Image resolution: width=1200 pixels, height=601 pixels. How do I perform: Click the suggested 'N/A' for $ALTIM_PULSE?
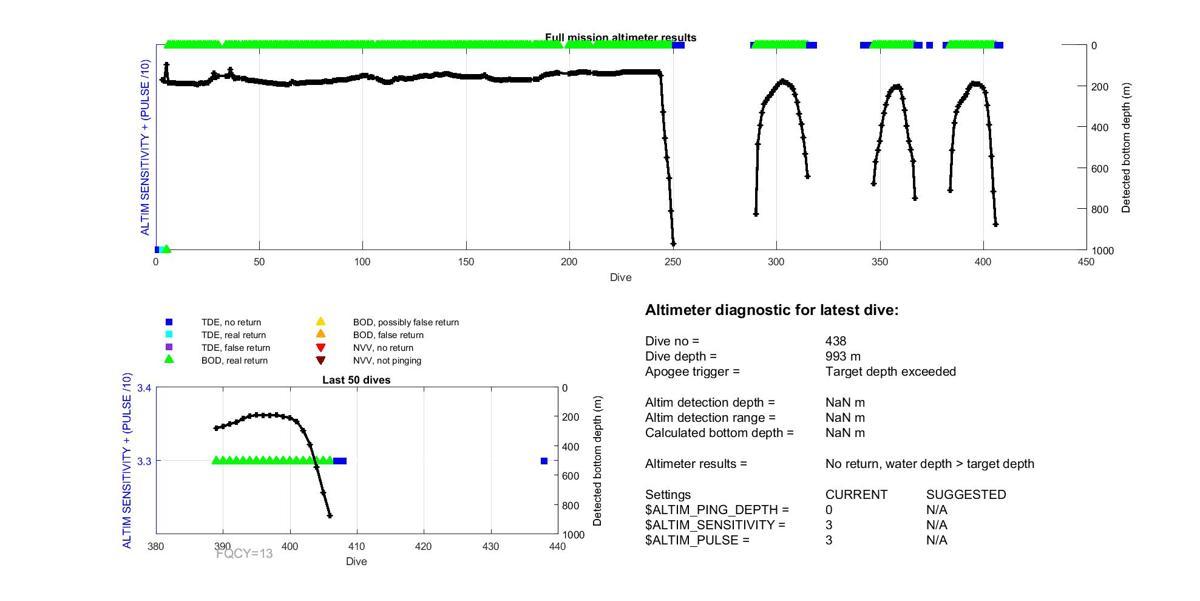click(937, 540)
